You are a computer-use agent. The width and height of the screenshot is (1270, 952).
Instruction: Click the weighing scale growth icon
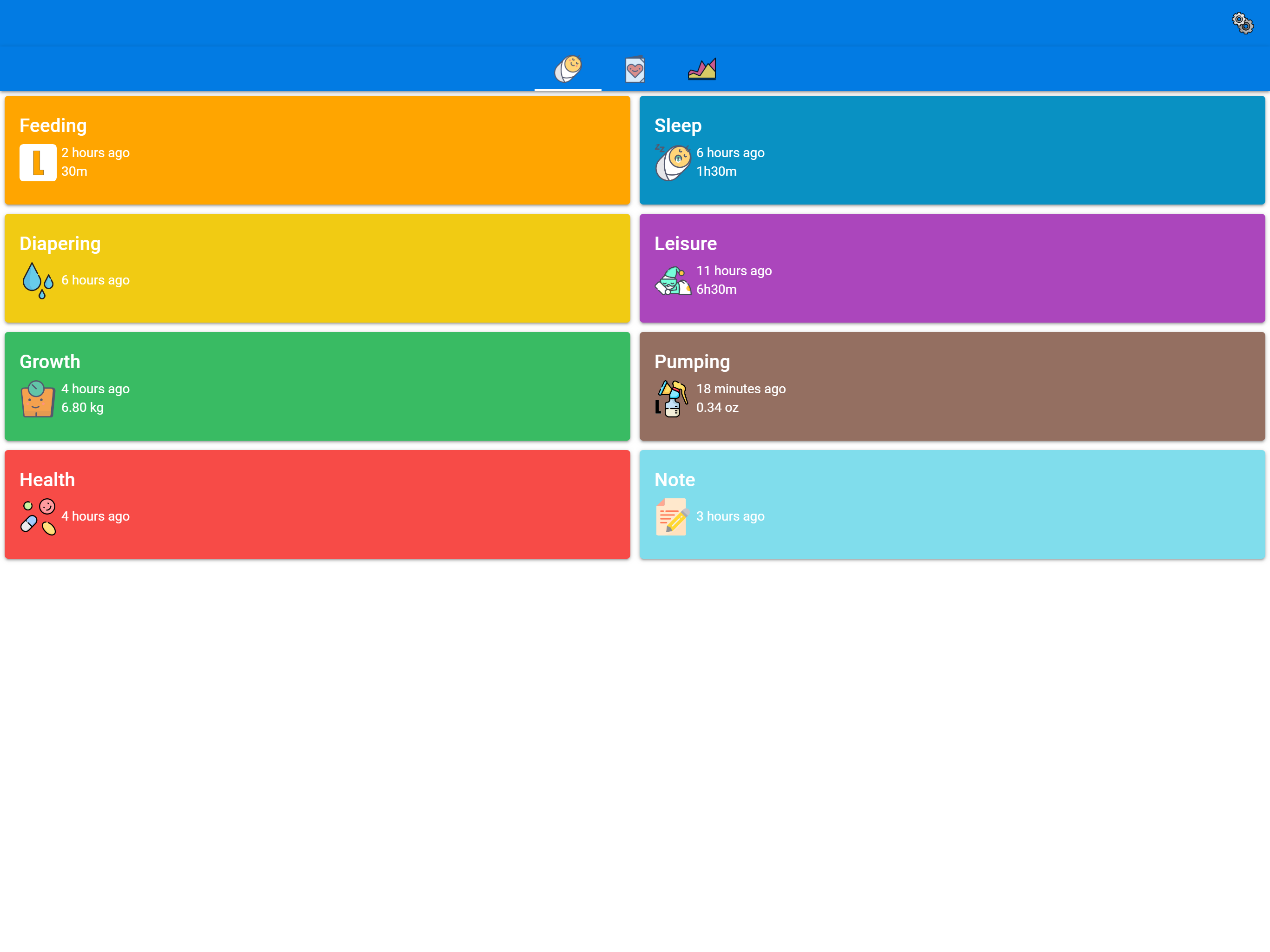pyautogui.click(x=38, y=398)
